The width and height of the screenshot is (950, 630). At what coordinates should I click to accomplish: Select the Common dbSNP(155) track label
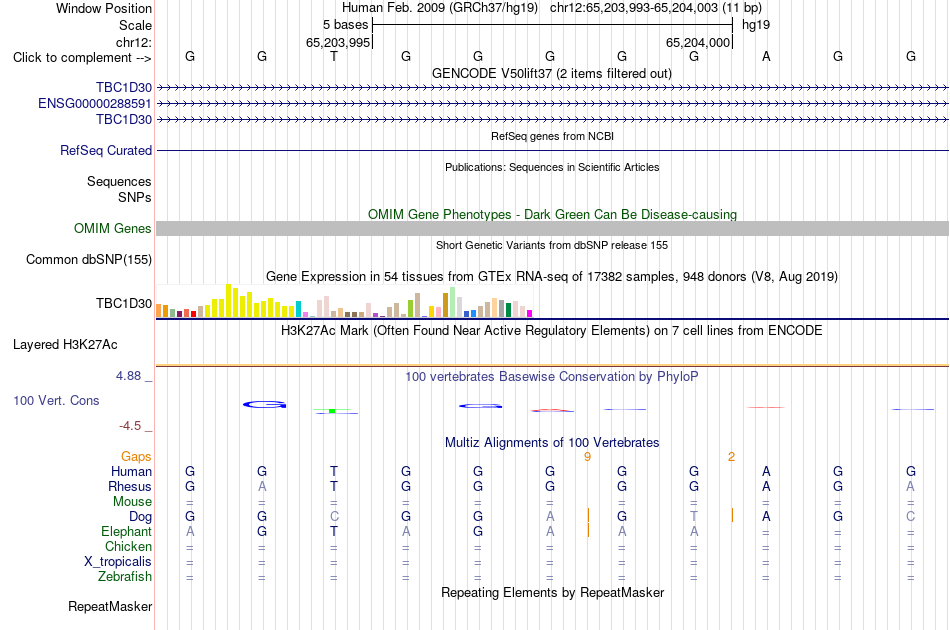tap(89, 259)
